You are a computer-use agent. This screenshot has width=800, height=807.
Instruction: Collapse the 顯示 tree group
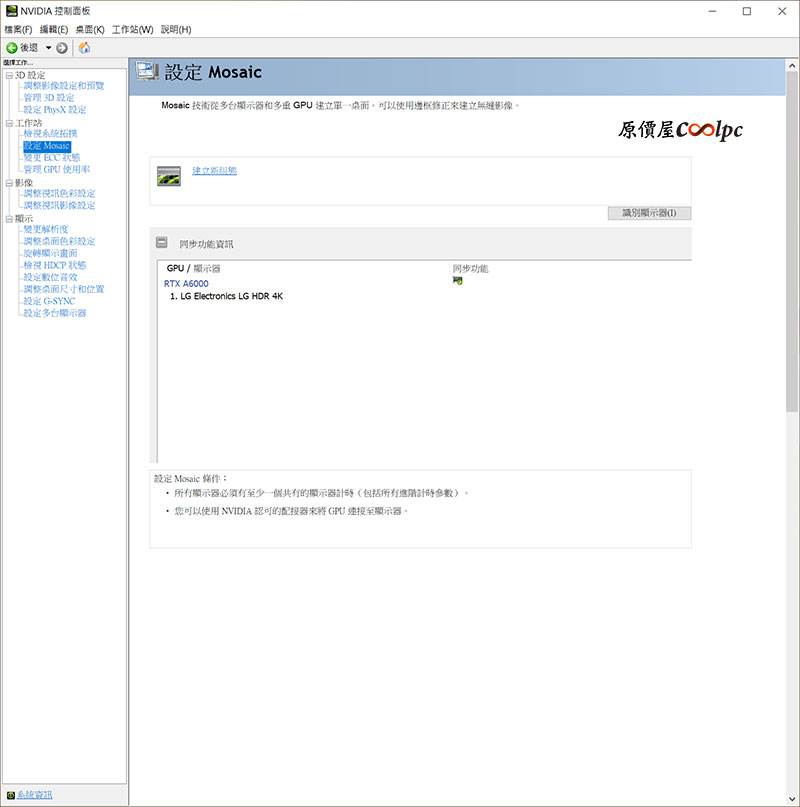[9, 219]
